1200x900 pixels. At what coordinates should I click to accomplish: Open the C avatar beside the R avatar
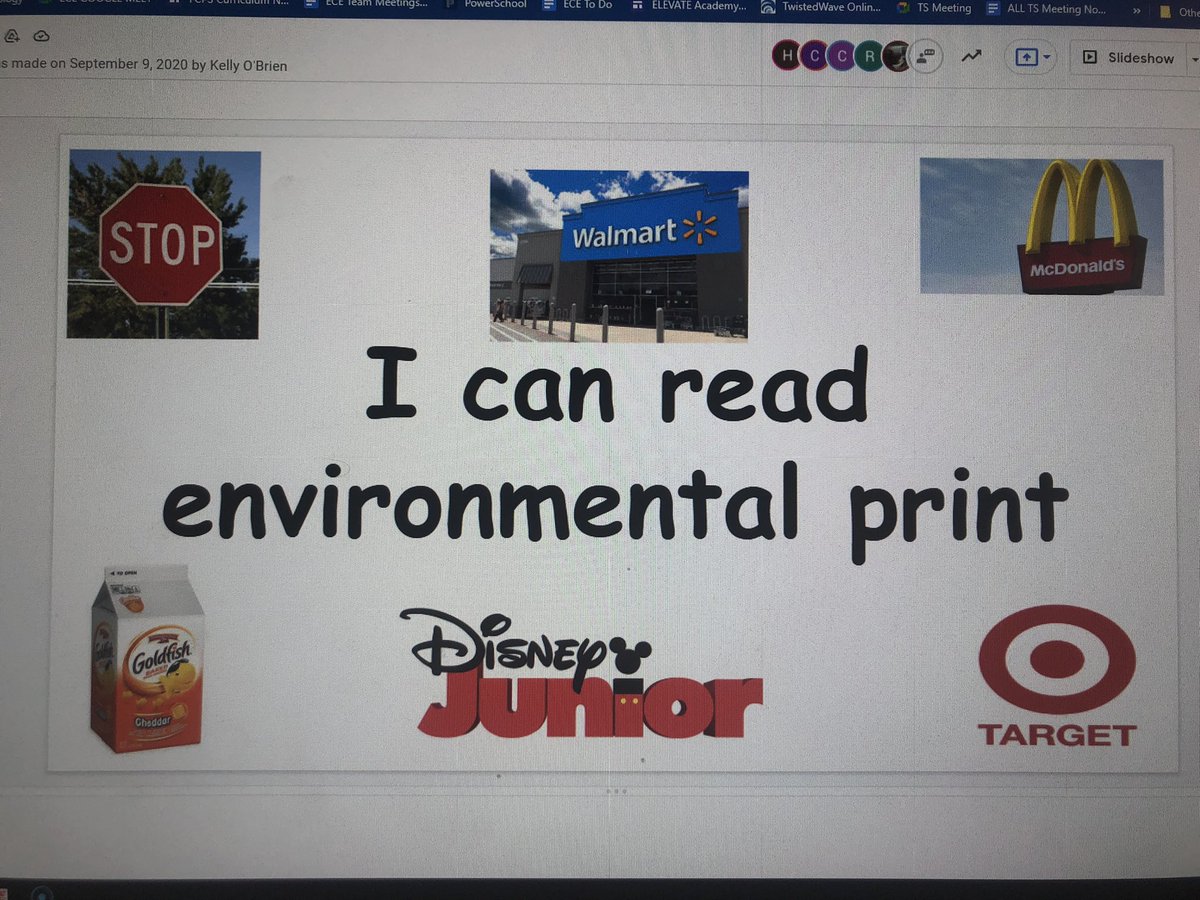842,57
